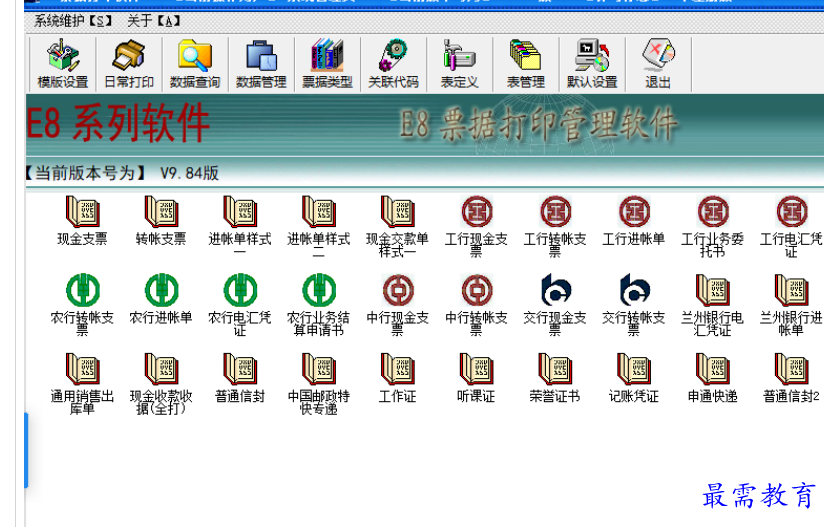
Task: Select 兰州银行进帐单 template
Action: (791, 305)
